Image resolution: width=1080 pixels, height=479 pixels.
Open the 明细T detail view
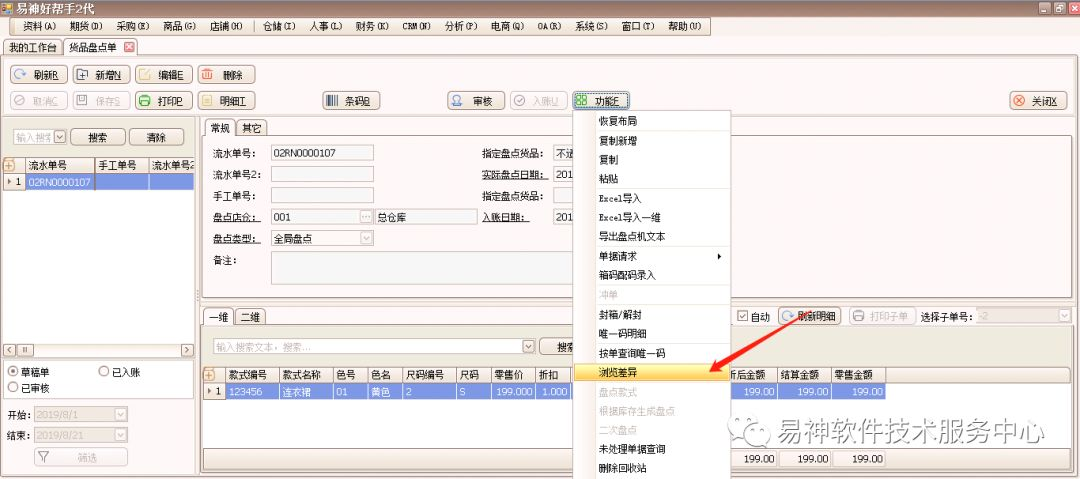(227, 101)
